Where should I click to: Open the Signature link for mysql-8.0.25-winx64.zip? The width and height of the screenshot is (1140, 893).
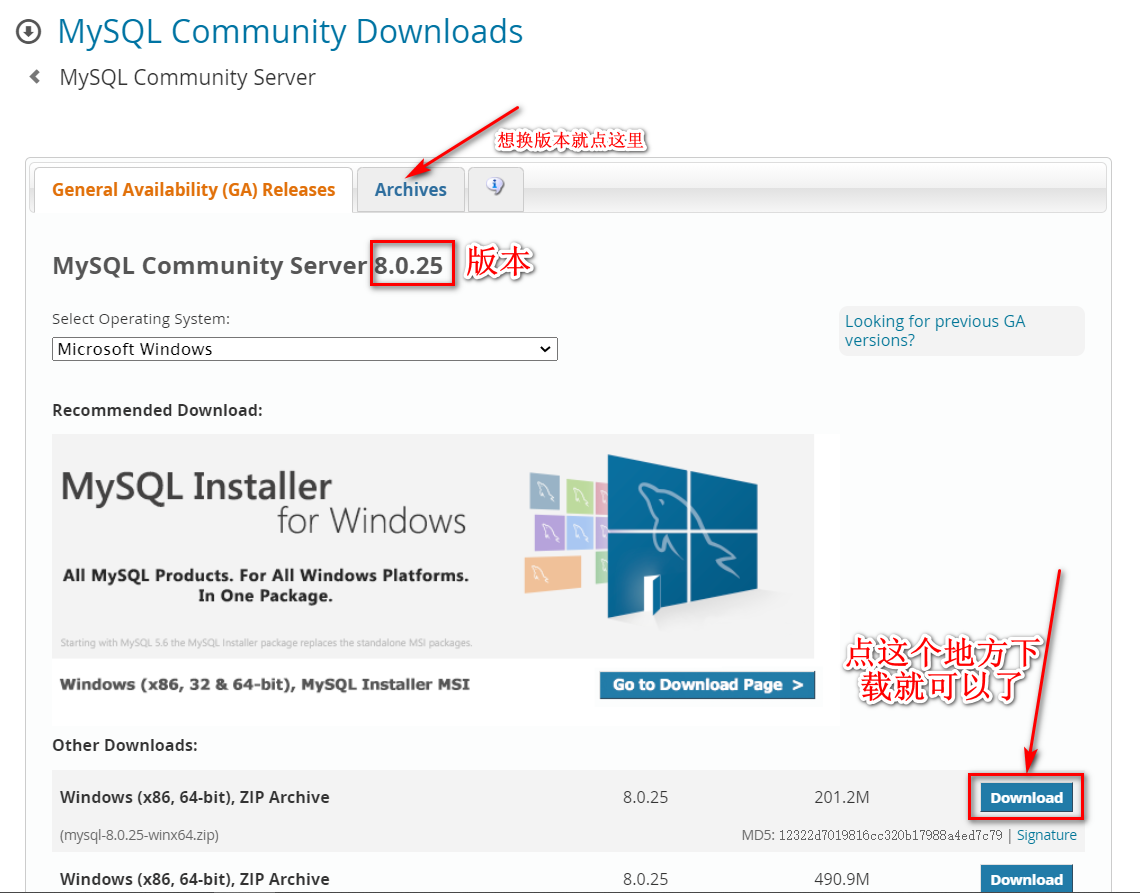[1046, 835]
